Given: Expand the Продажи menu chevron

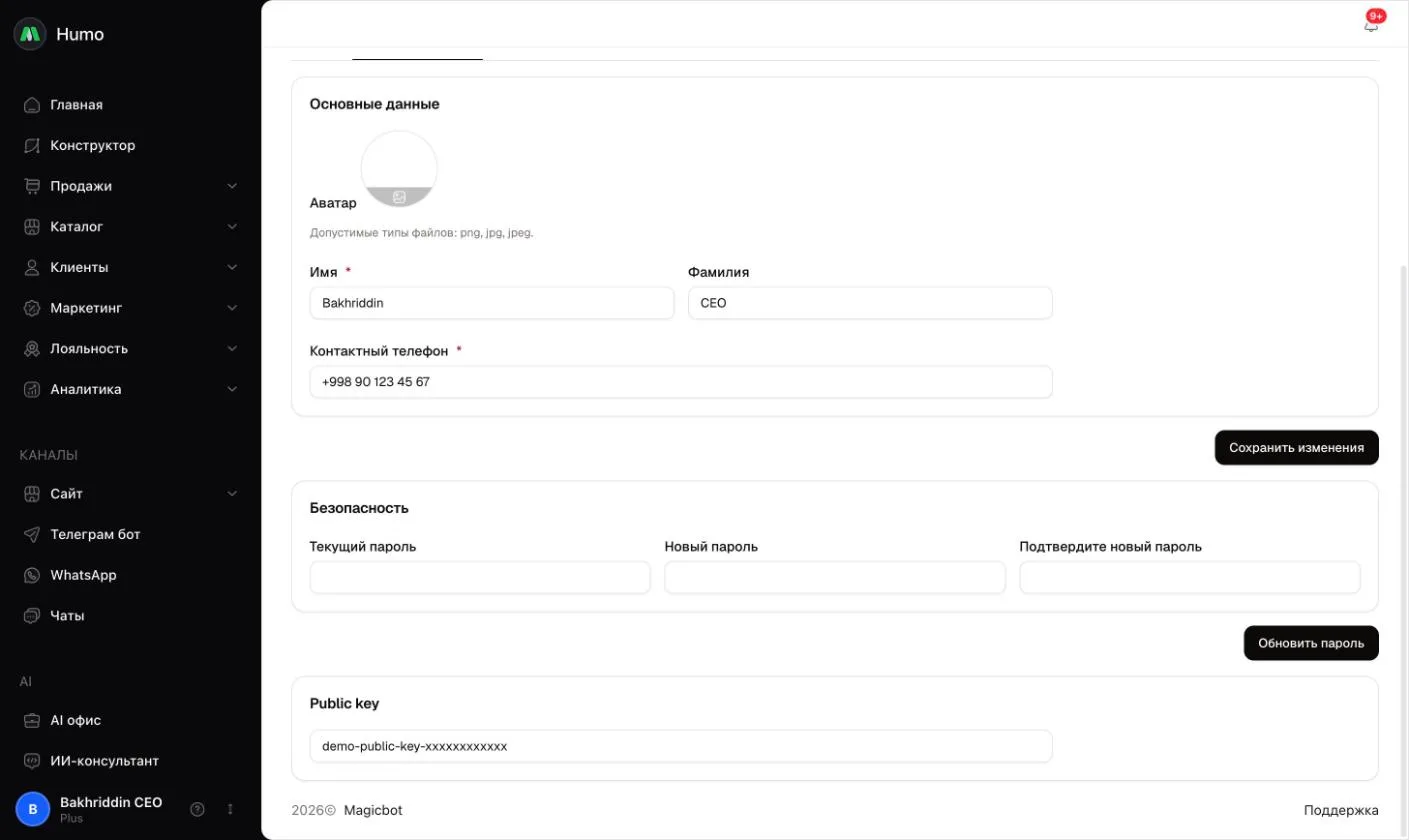Looking at the screenshot, I should point(232,186).
